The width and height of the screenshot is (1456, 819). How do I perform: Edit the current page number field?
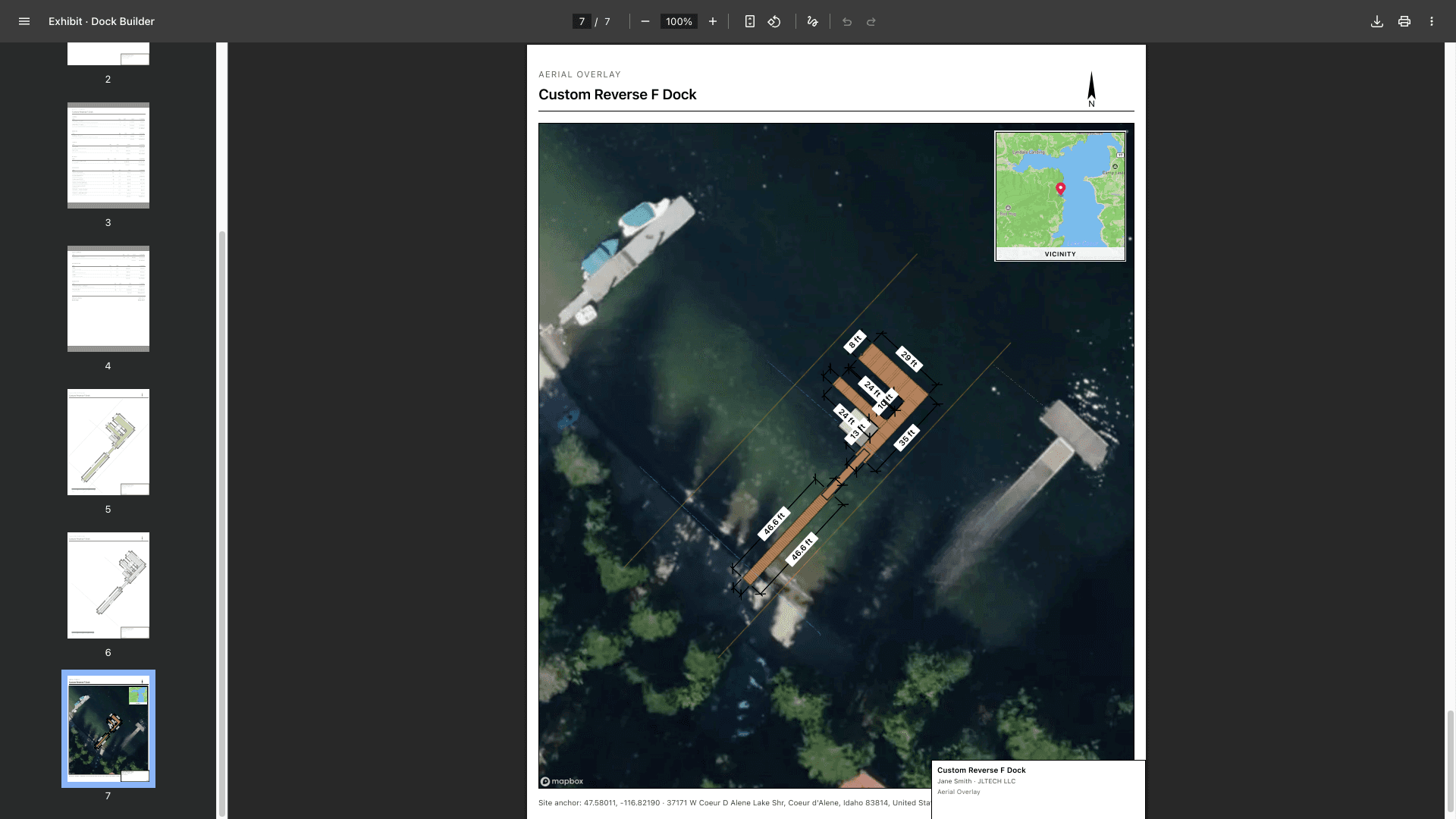click(x=582, y=21)
